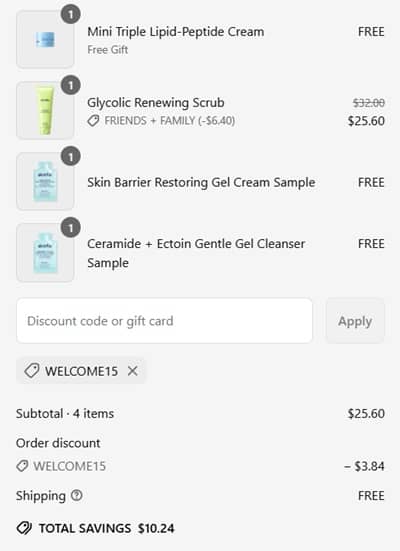
Task: Click the Skin Barrier Restoring Gel Cream Sample title
Action: click(x=201, y=182)
